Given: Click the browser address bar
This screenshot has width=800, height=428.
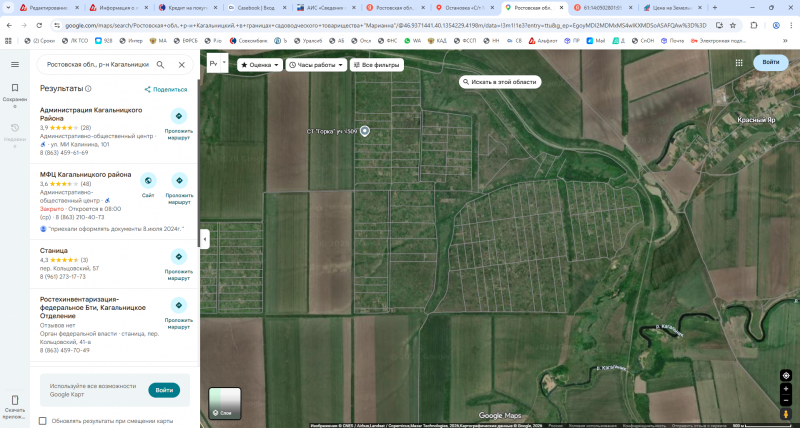Looking at the screenshot, I should (x=386, y=26).
